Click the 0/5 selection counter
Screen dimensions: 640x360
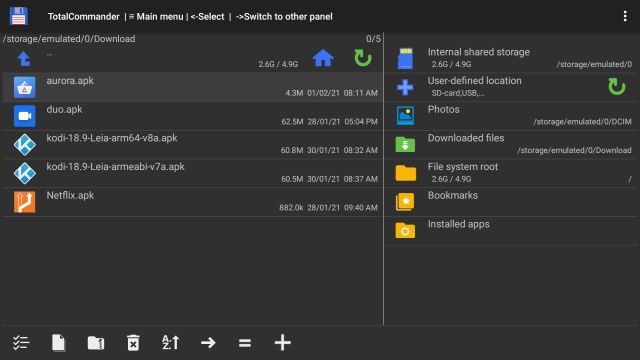click(x=373, y=39)
